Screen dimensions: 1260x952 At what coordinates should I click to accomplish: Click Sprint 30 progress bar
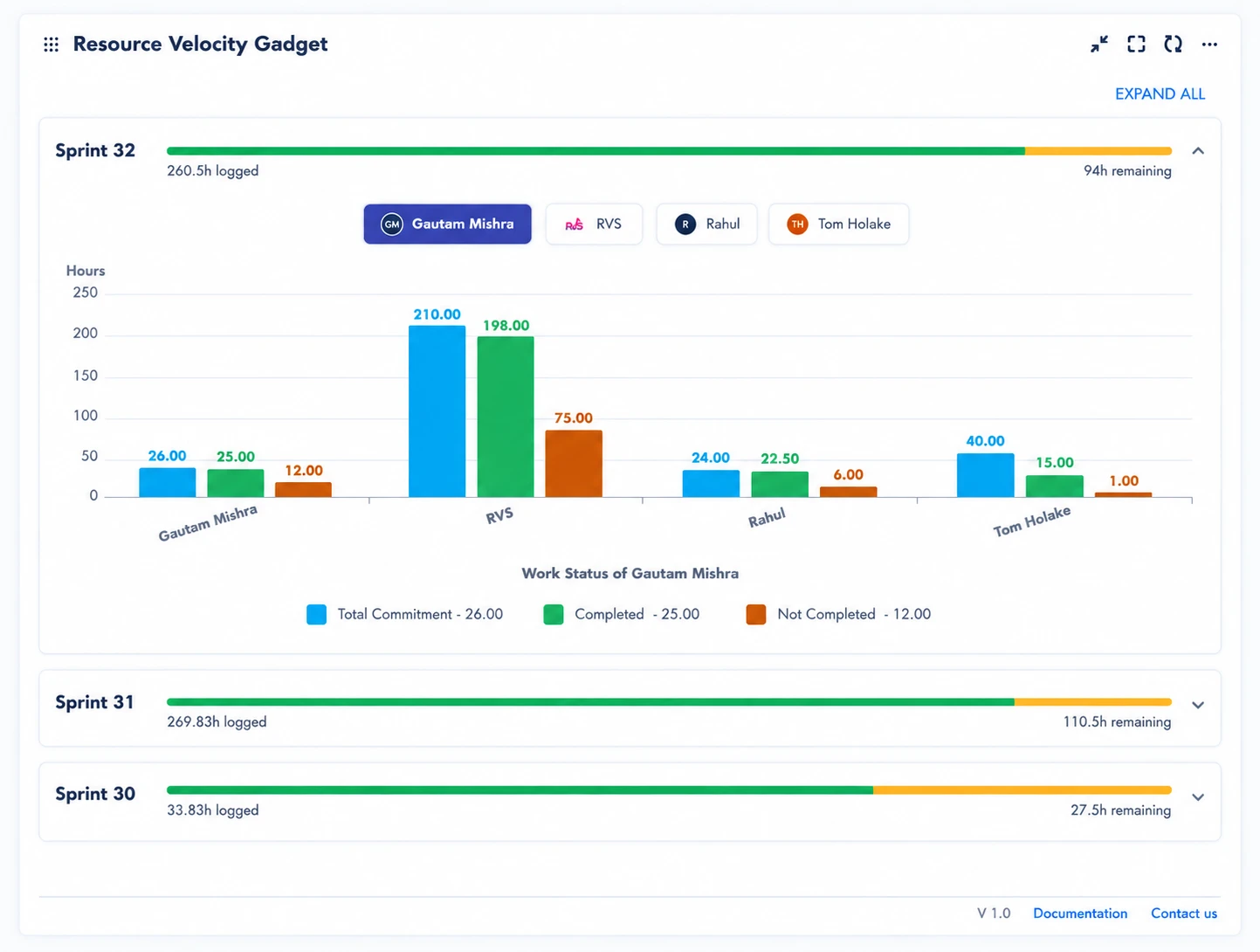pyautogui.click(x=669, y=790)
